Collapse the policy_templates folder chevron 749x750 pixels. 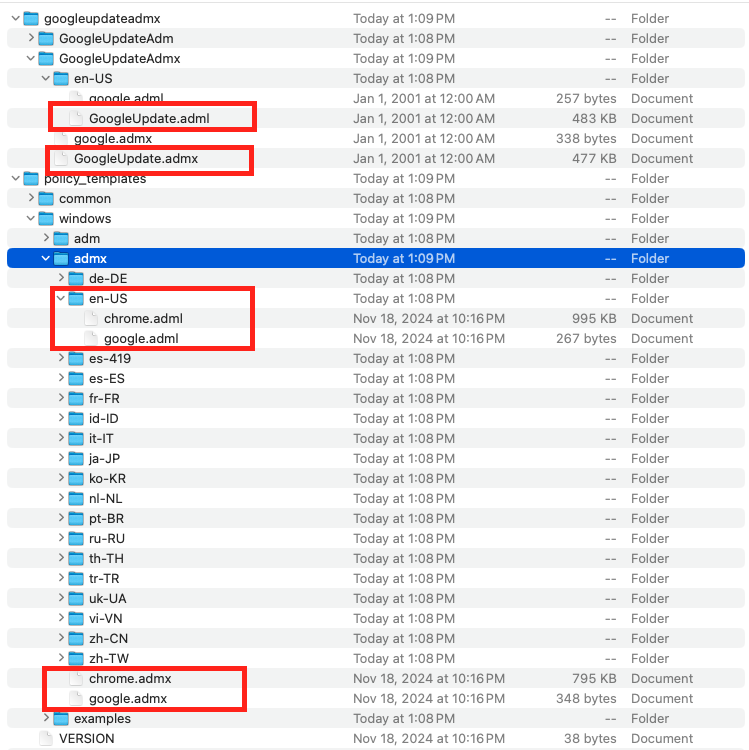point(16,179)
